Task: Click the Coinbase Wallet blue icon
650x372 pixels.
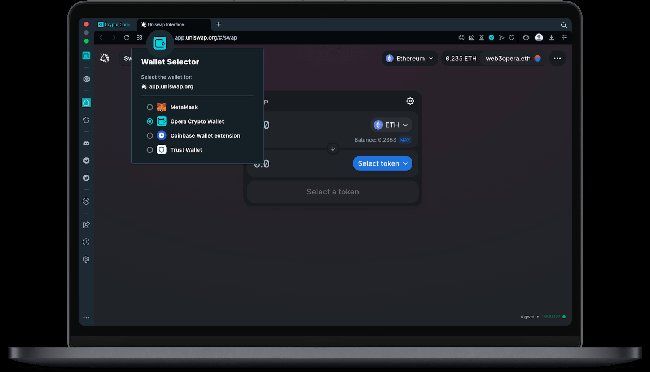Action: pos(162,136)
